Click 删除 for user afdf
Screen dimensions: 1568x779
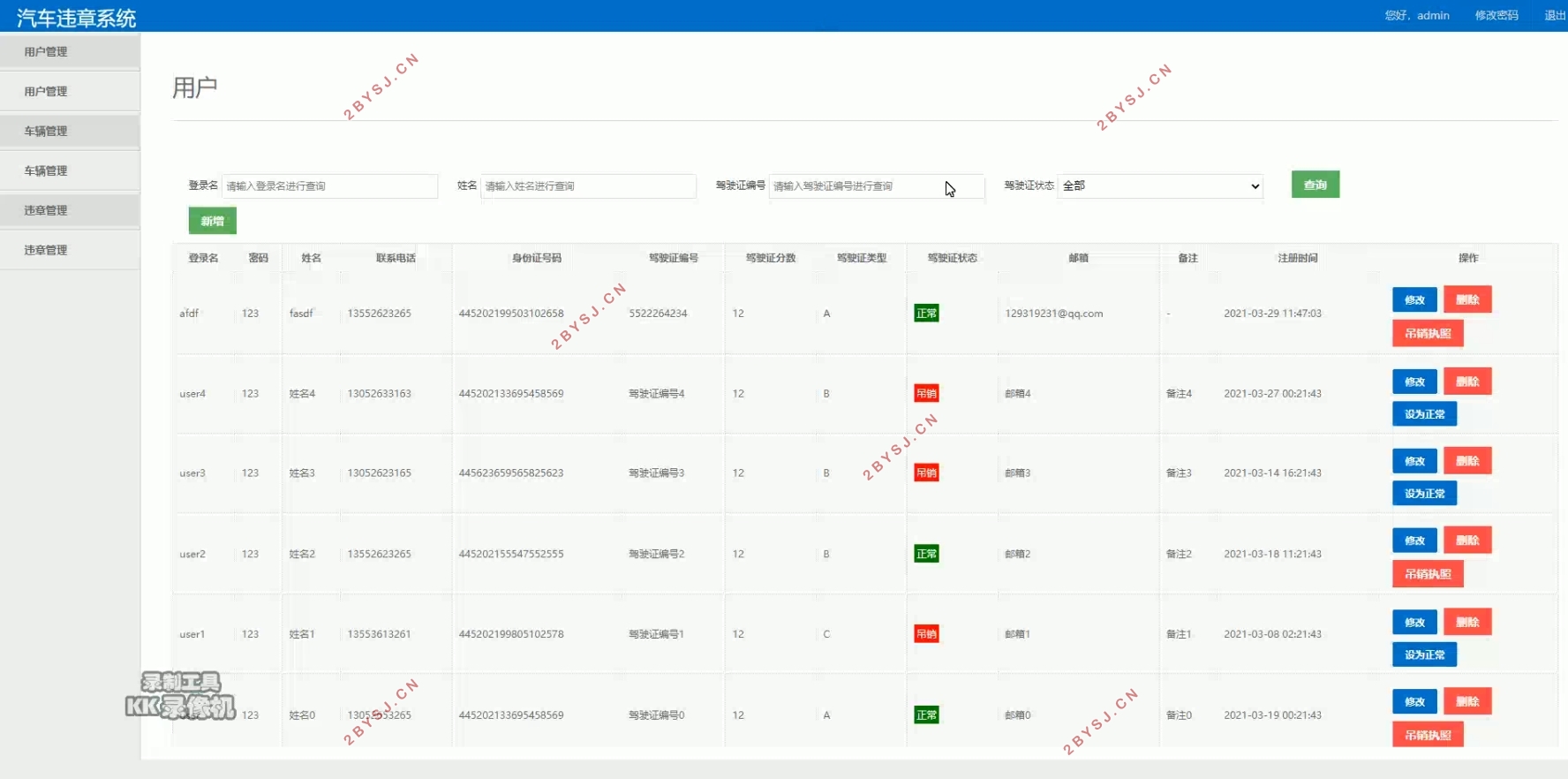1467,299
